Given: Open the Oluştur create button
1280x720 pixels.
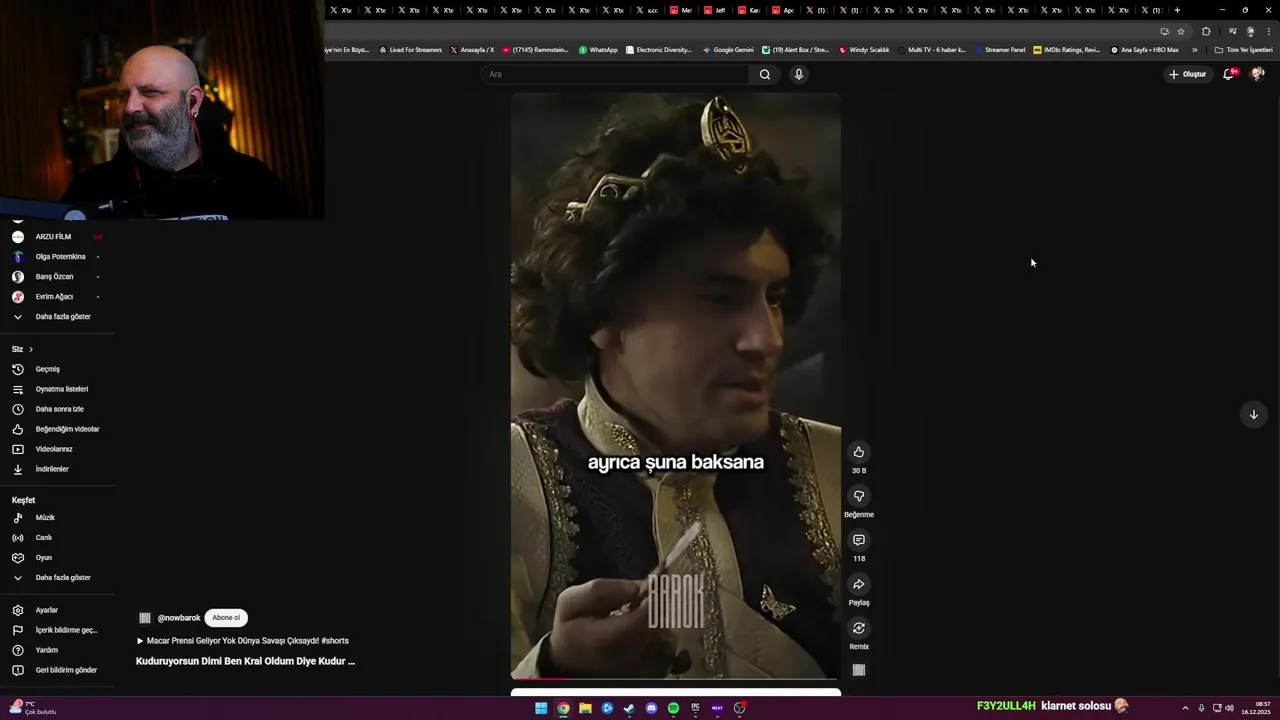Looking at the screenshot, I should point(1187,74).
